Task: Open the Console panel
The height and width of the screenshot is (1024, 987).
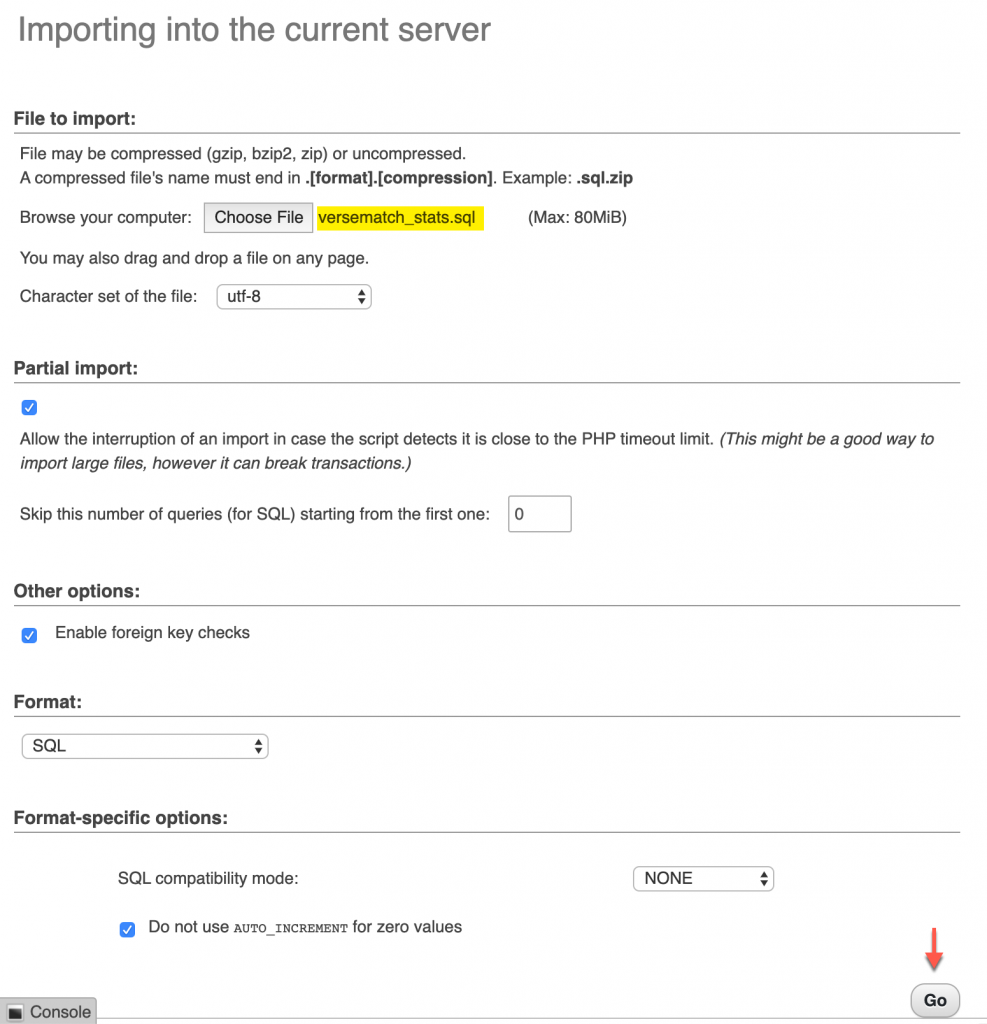Action: 48,1012
